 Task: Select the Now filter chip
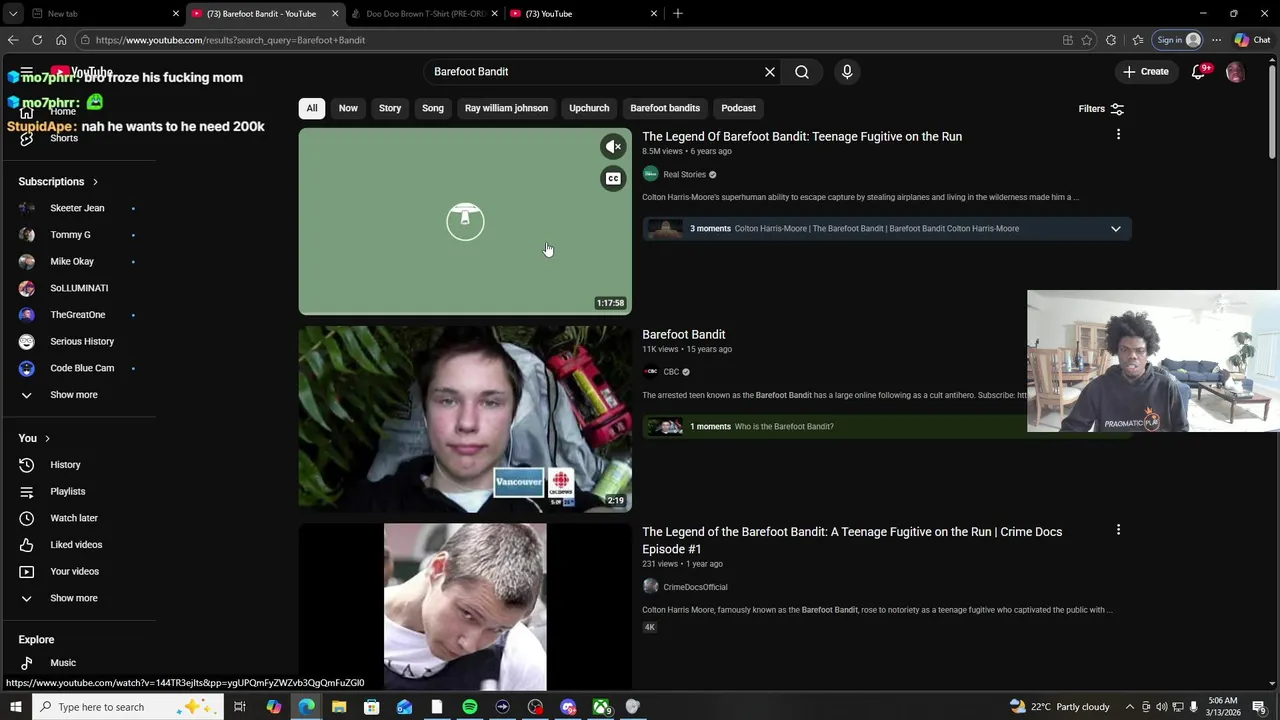click(x=348, y=108)
